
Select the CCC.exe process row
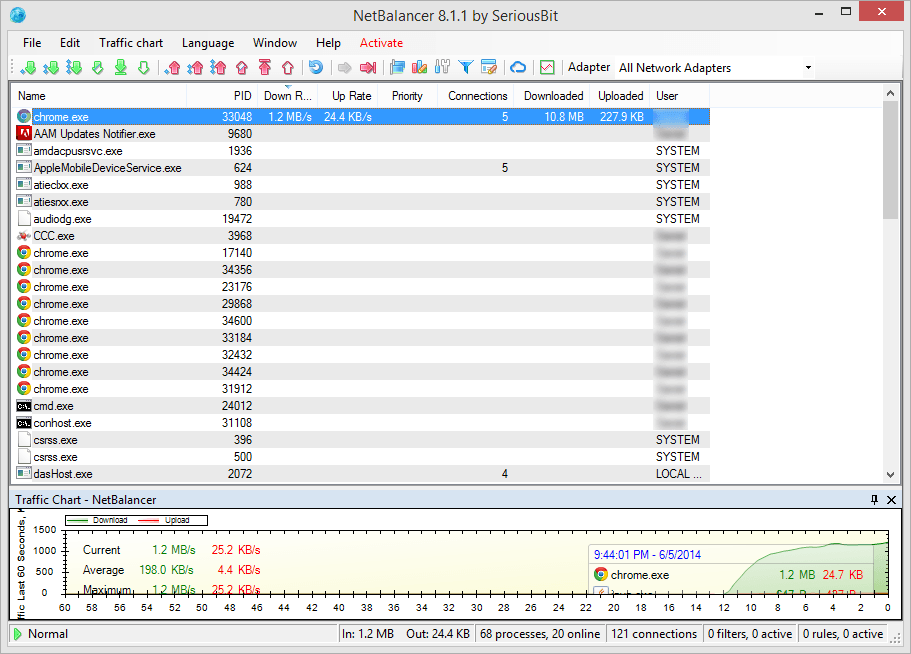(363, 236)
